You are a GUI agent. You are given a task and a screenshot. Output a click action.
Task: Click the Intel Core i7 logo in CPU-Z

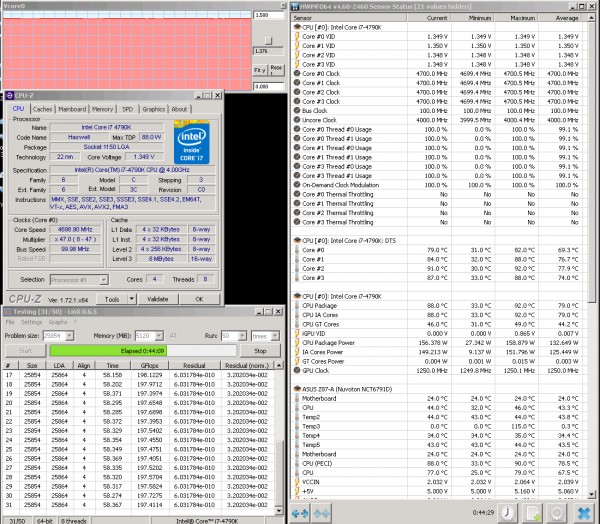tap(191, 142)
